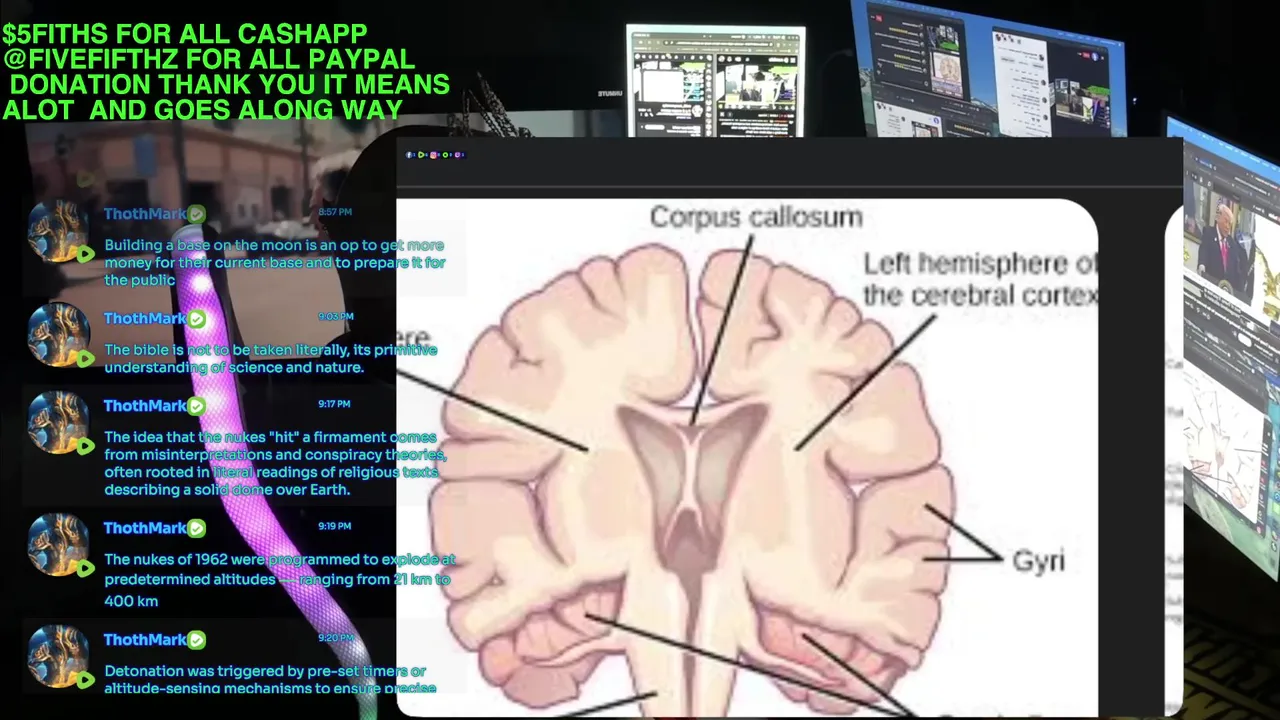Click the '@FIVEFIFTHZ FOR ALL PAYPAL' banner line
The width and height of the screenshot is (1280, 720).
208,60
